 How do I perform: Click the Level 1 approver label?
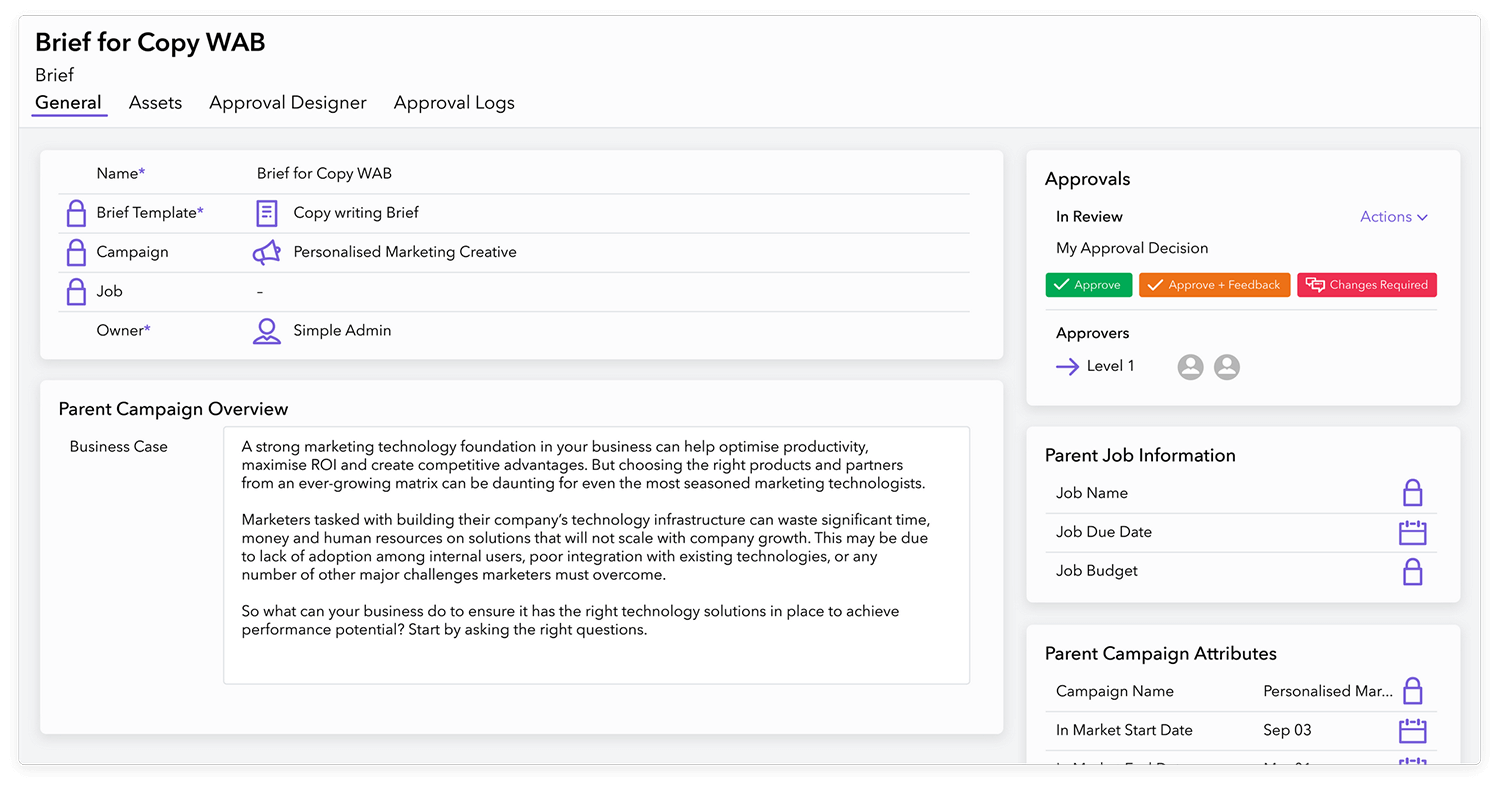click(x=1110, y=367)
